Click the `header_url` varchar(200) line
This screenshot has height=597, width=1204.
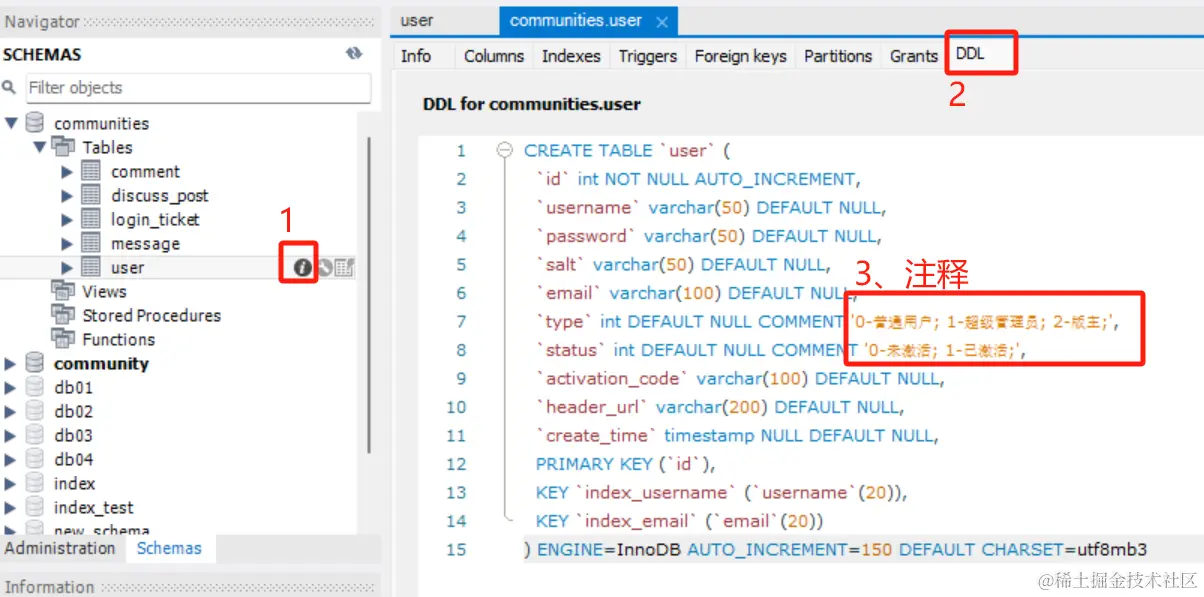720,407
